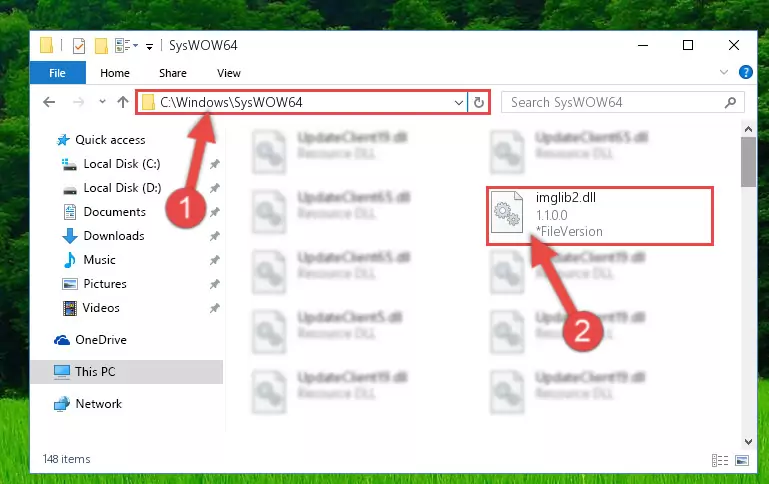Go forward with the right arrow
The width and height of the screenshot is (769, 484).
click(78, 102)
